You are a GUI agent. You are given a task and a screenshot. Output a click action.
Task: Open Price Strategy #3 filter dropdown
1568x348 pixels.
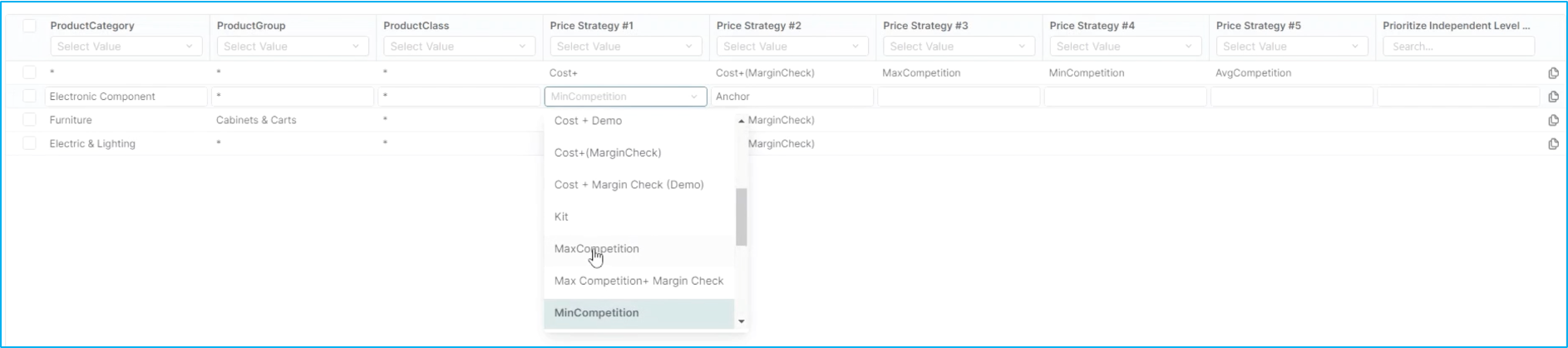tap(959, 47)
